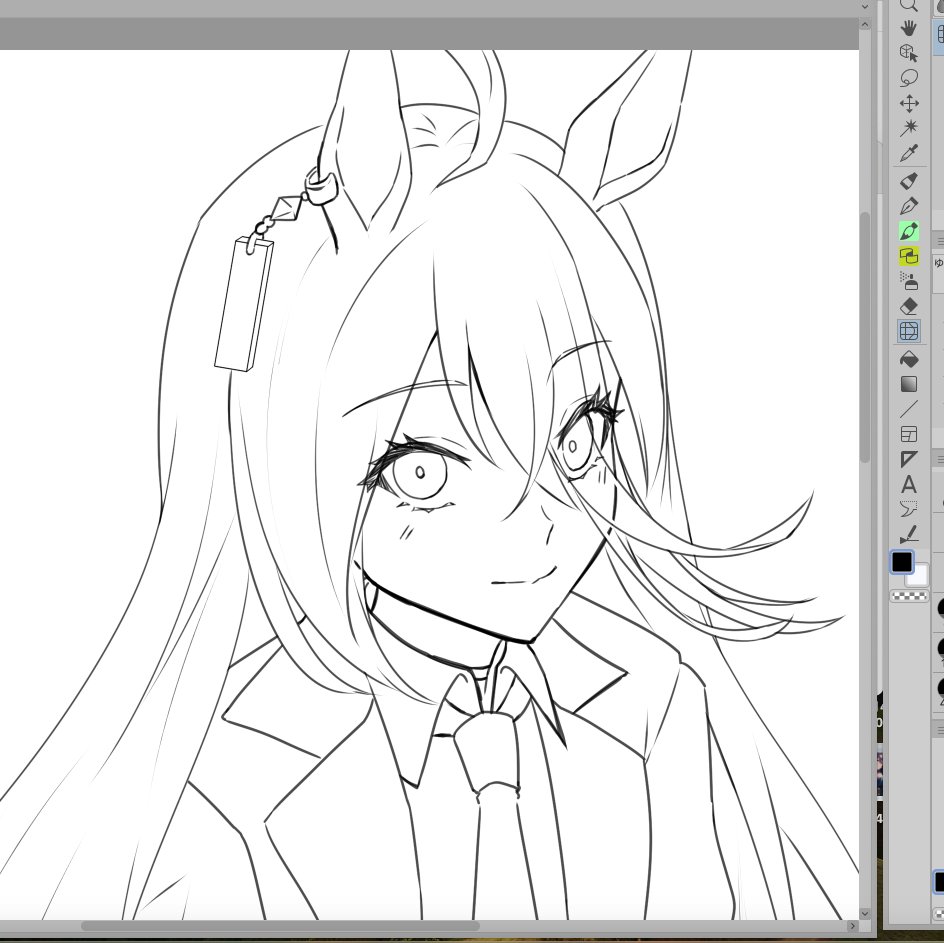Select the Airbrush spray tool
Screen dimensions: 944x943
pos(908,281)
